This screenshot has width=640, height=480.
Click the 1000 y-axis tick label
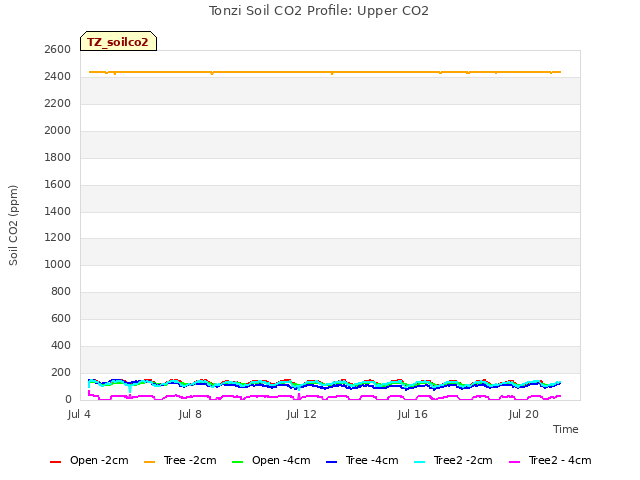click(x=58, y=264)
